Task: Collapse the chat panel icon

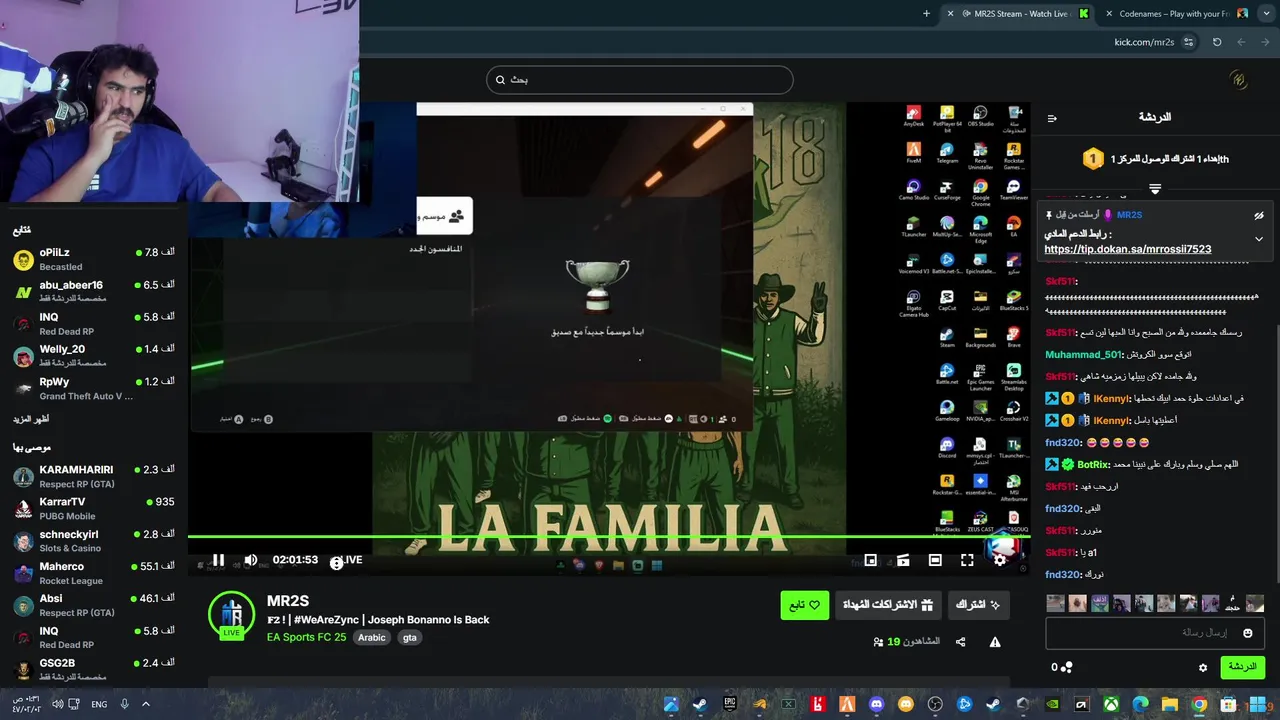Action: pos(1052,118)
